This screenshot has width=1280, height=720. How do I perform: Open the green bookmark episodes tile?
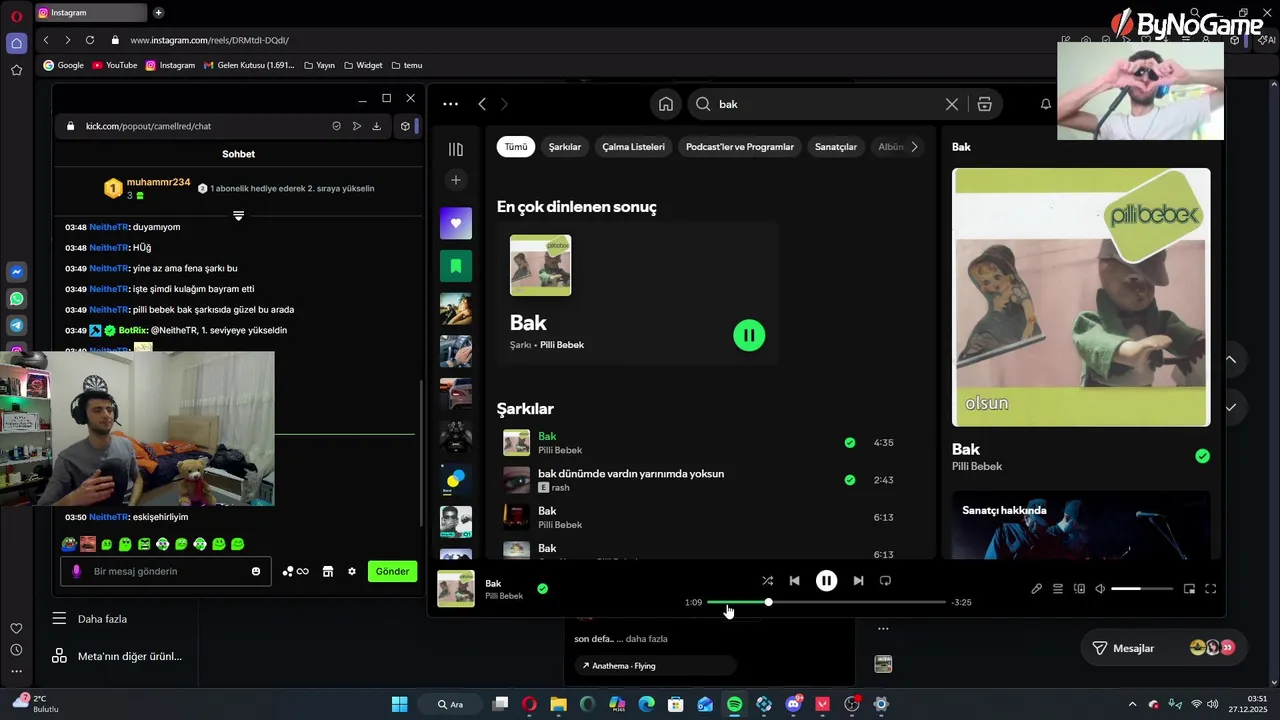456,266
